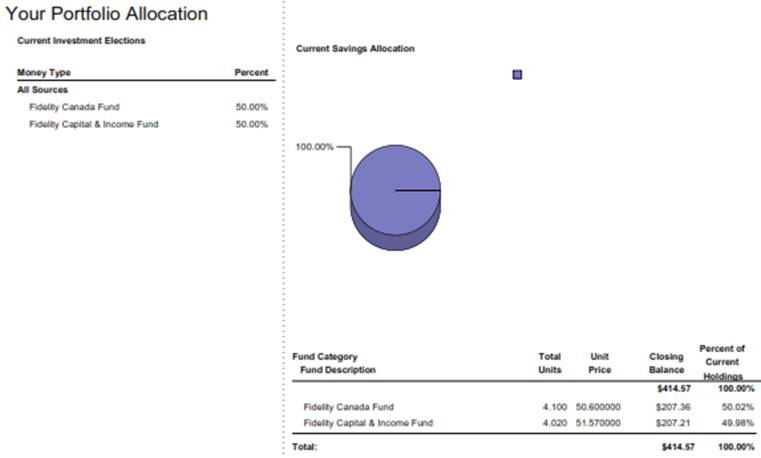The image size is (761, 458).
Task: Click Percent of Current Holdings header
Action: point(722,362)
